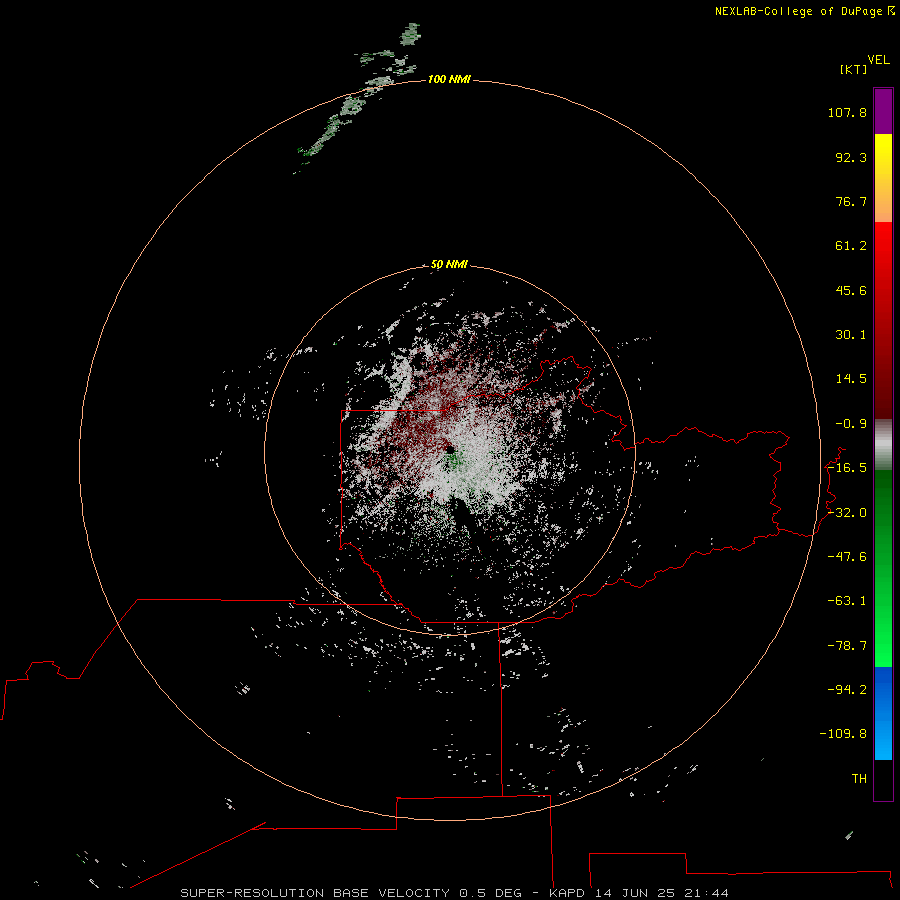Click the 100 NMI range ring label
Screen dimensions: 900x900
coord(449,79)
